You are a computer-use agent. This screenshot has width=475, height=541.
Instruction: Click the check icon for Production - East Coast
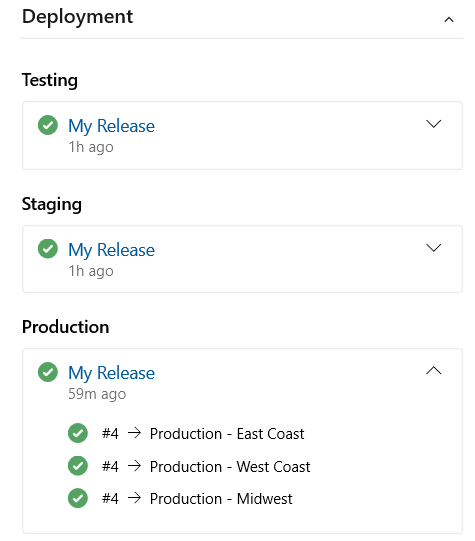click(78, 433)
